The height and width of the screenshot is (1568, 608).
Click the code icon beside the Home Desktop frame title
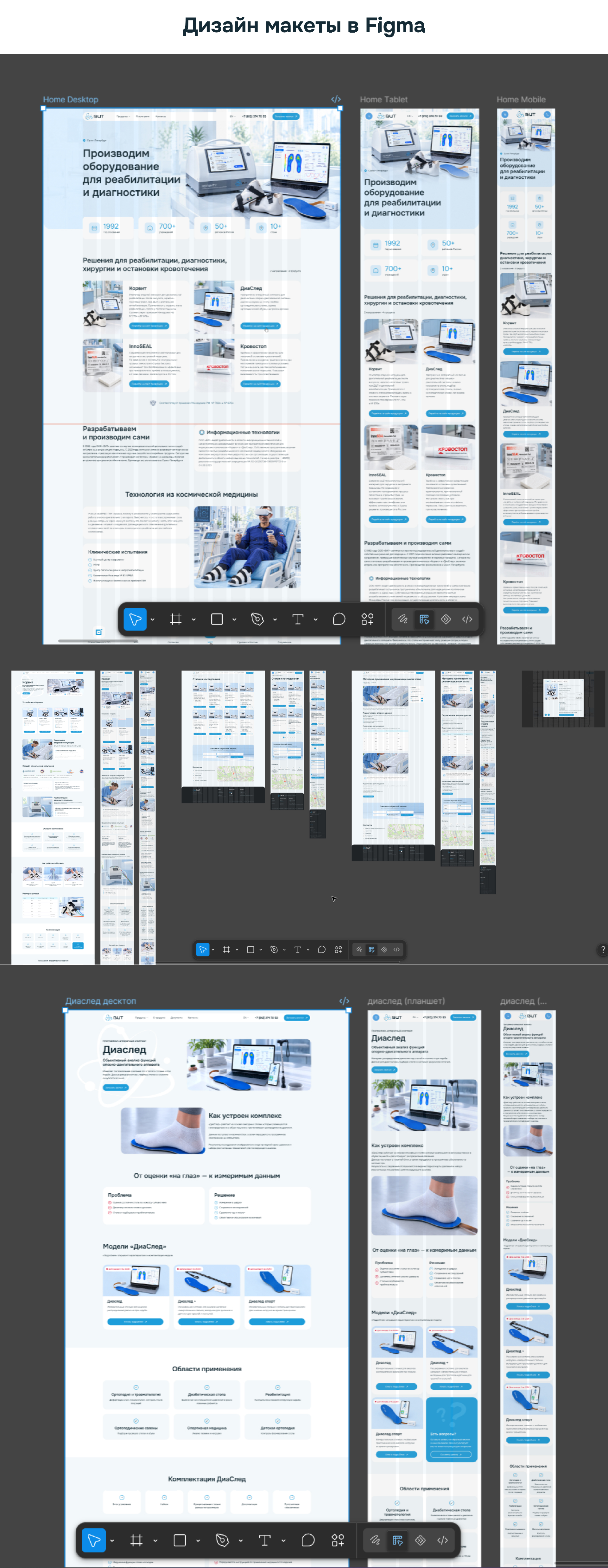pos(336,99)
